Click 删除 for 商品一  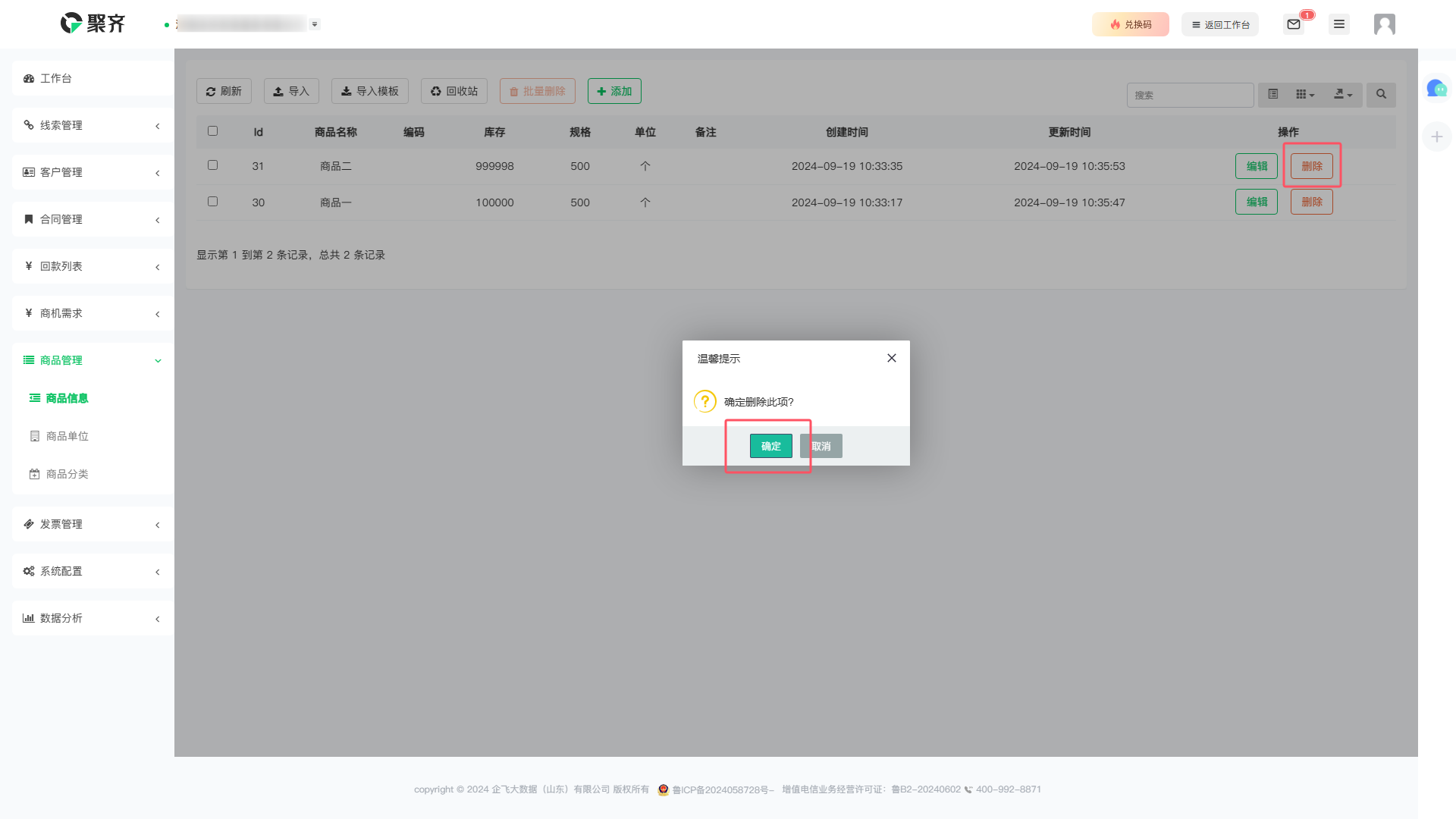[1312, 202]
